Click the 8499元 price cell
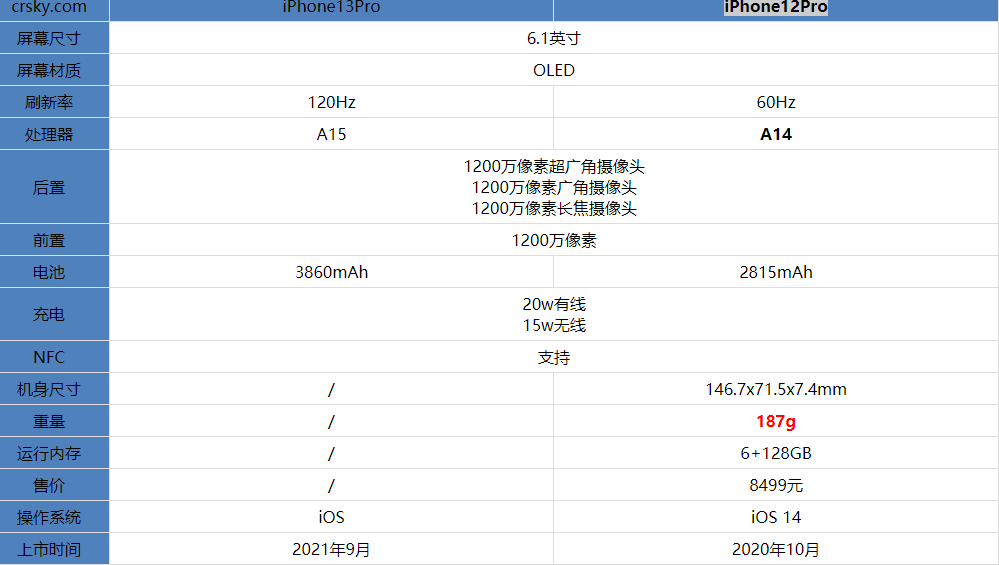This screenshot has width=999, height=565. (x=776, y=485)
